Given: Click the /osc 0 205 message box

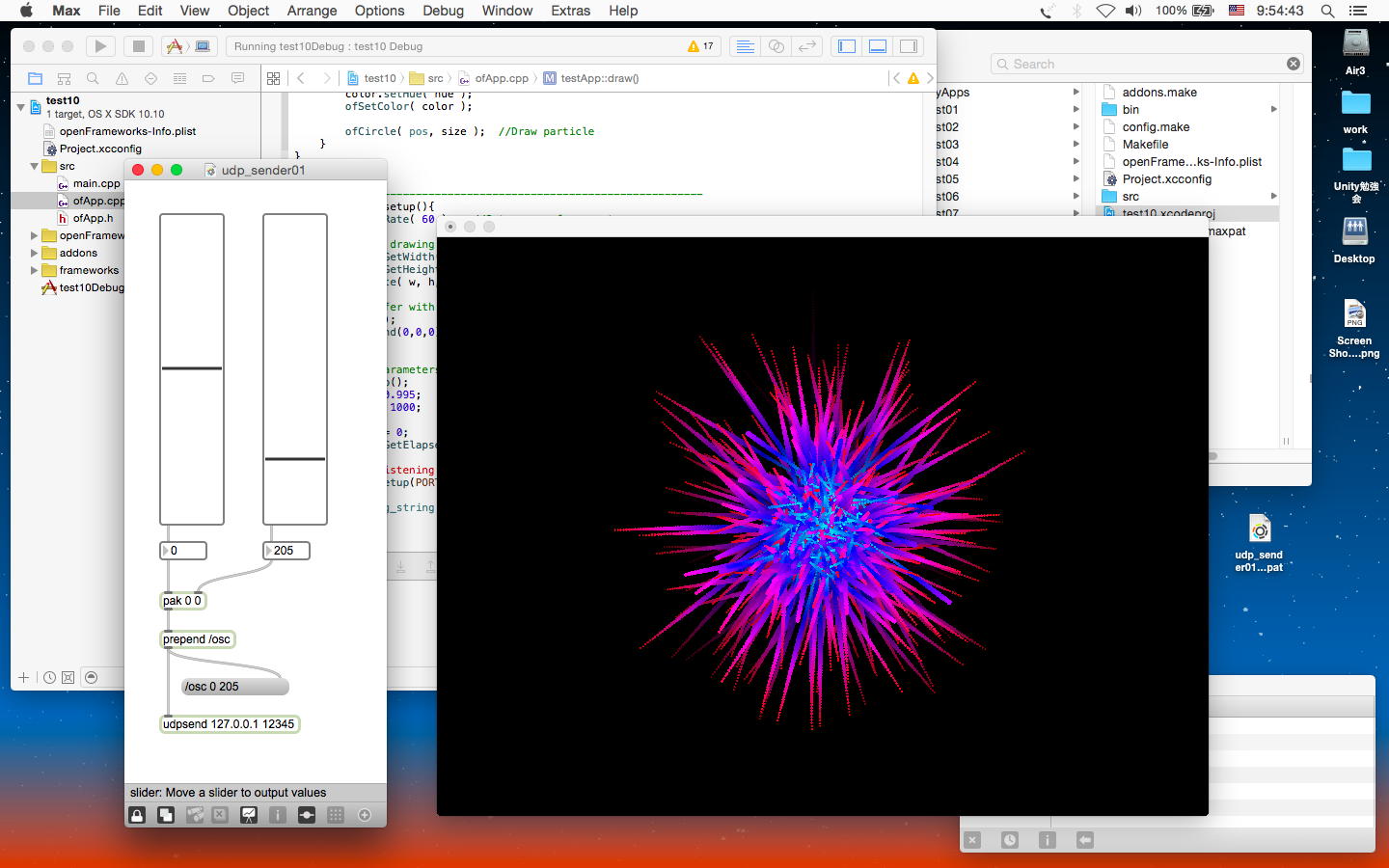Looking at the screenshot, I should pos(234,687).
